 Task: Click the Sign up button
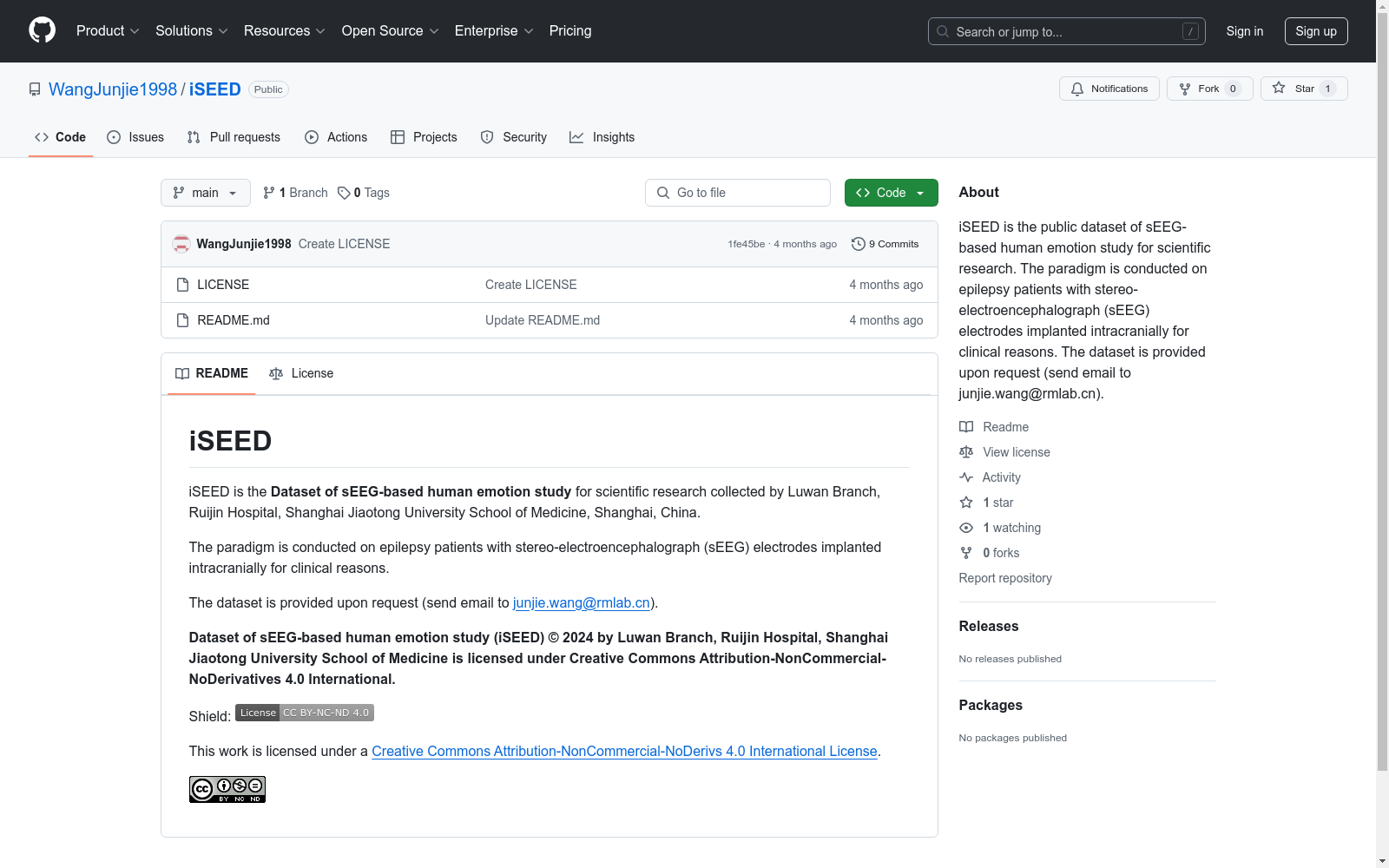click(1316, 31)
